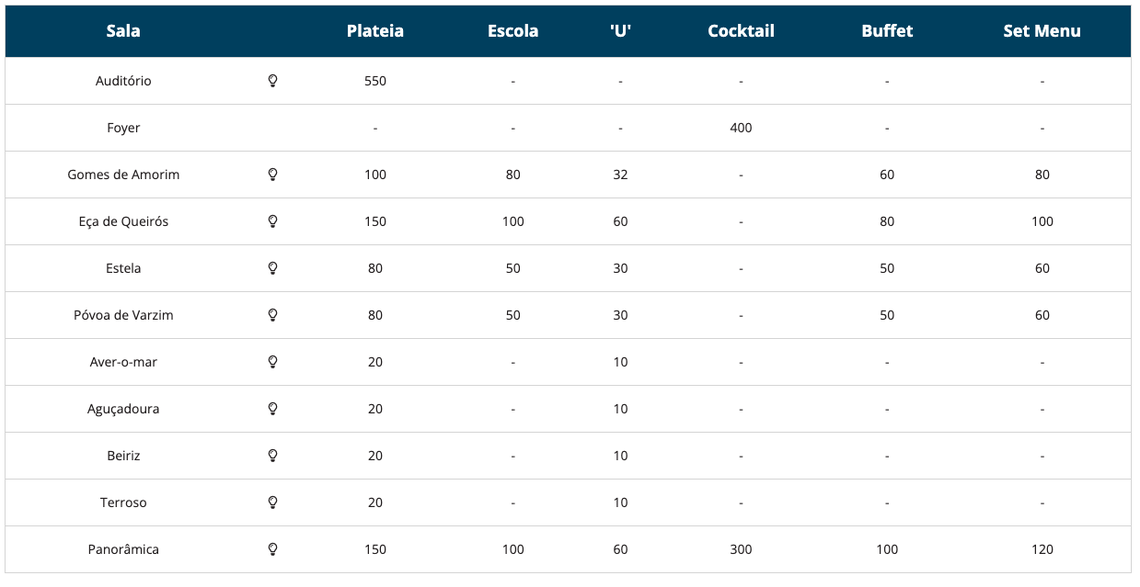Open the Panorâmica lightbulb icon
The width and height of the screenshot is (1140, 587).
pos(273,549)
